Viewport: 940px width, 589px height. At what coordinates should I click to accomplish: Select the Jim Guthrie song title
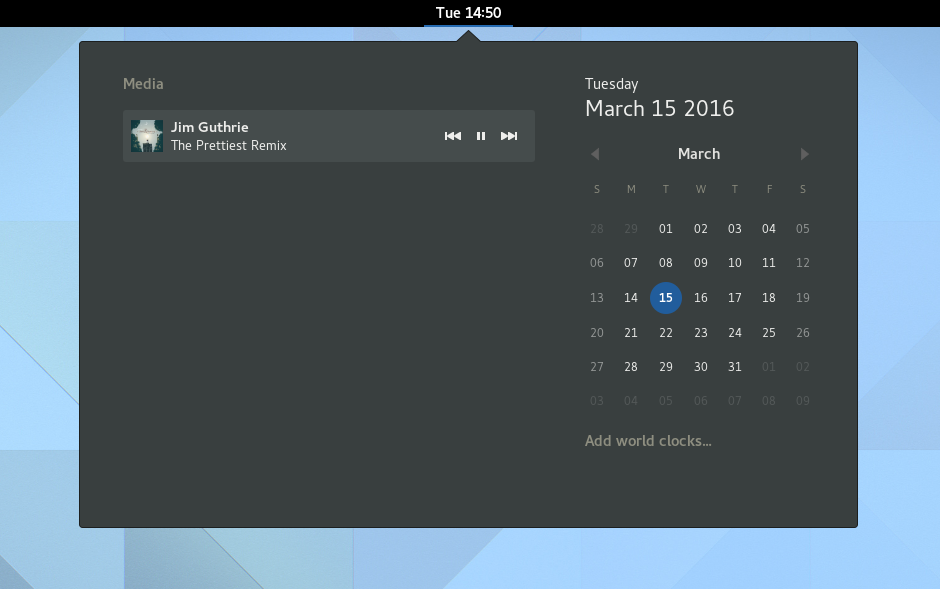coord(209,127)
